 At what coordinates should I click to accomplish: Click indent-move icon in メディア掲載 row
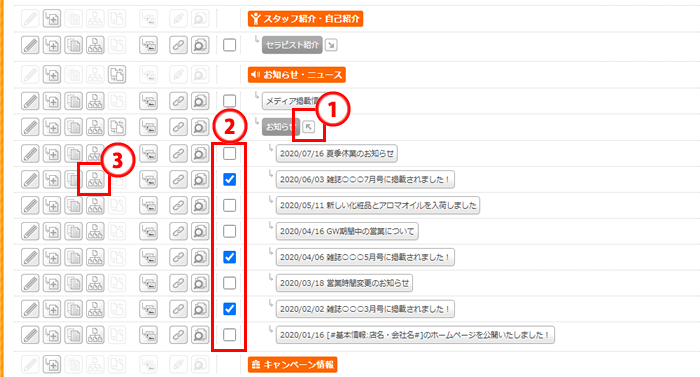point(148,101)
